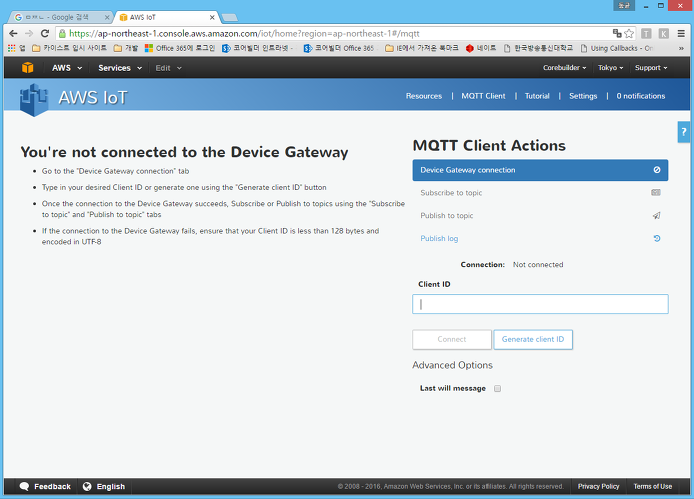Open MQTT Client in the IoT header
This screenshot has width=694, height=499.
[483, 96]
